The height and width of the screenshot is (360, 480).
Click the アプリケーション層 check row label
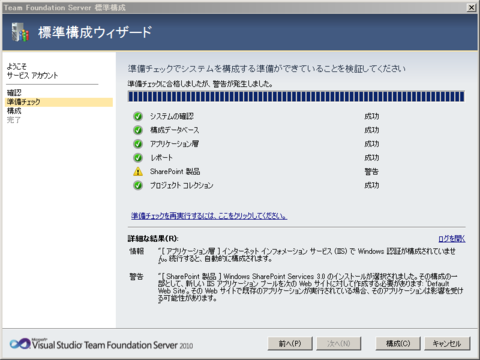[x=174, y=144]
